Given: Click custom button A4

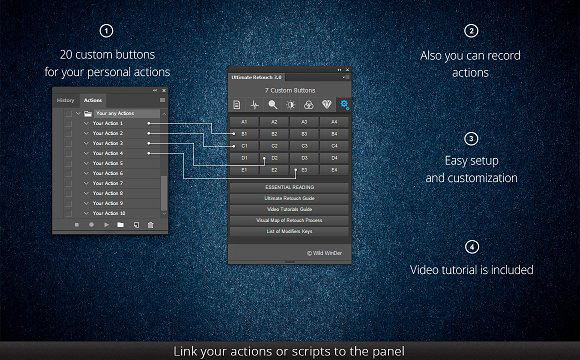Looking at the screenshot, I should [x=334, y=122].
